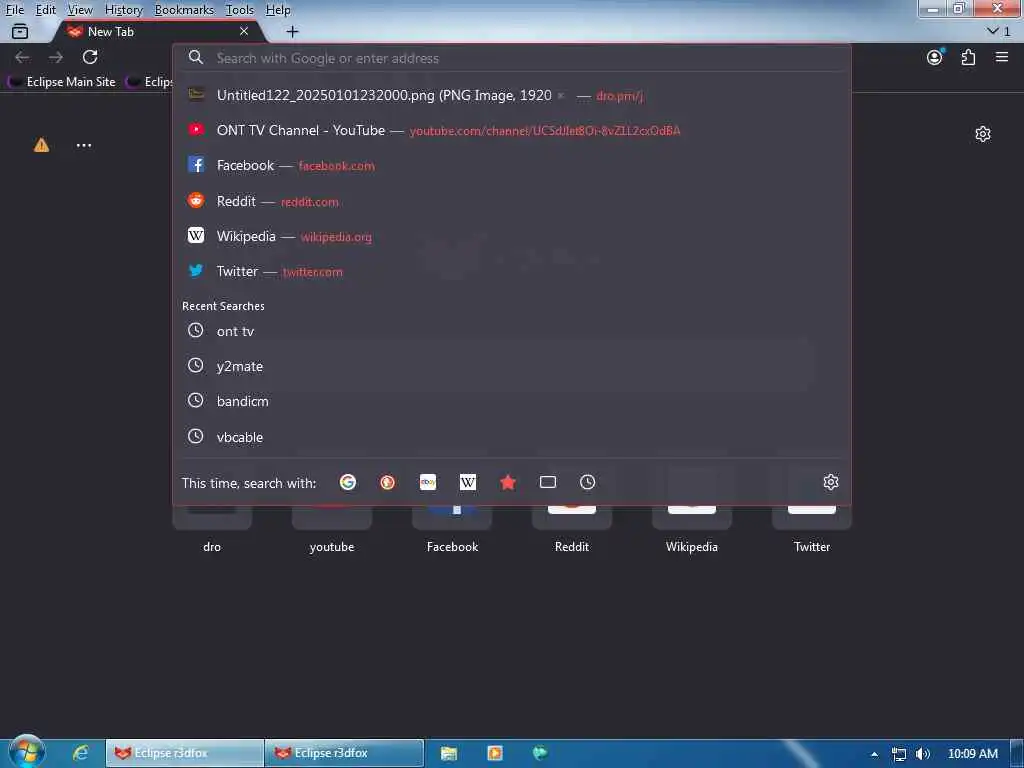Open the Facebook suggestion in dropdown
The height and width of the screenshot is (768, 1024).
point(512,166)
